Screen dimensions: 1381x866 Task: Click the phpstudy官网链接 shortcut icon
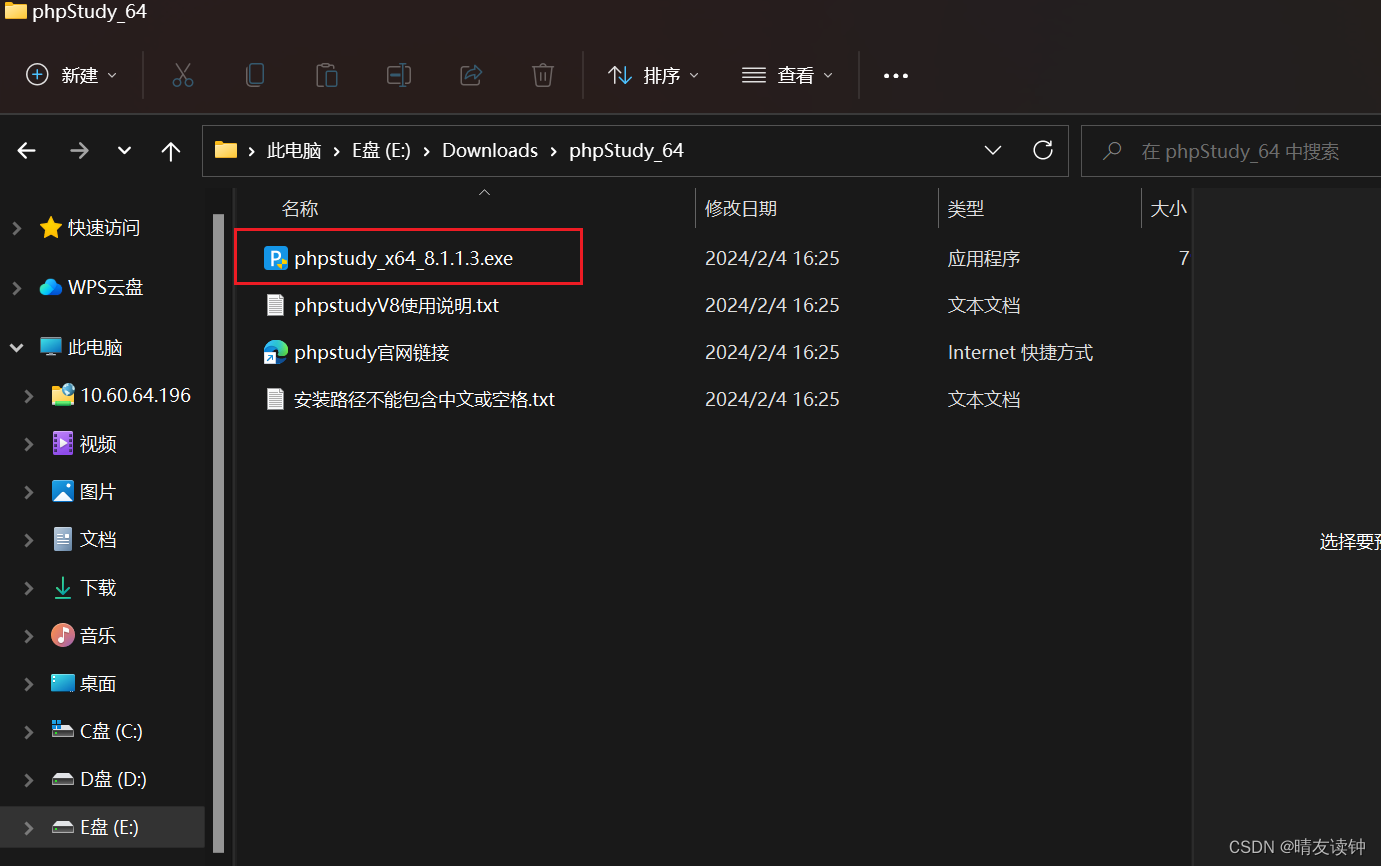pyautogui.click(x=276, y=352)
